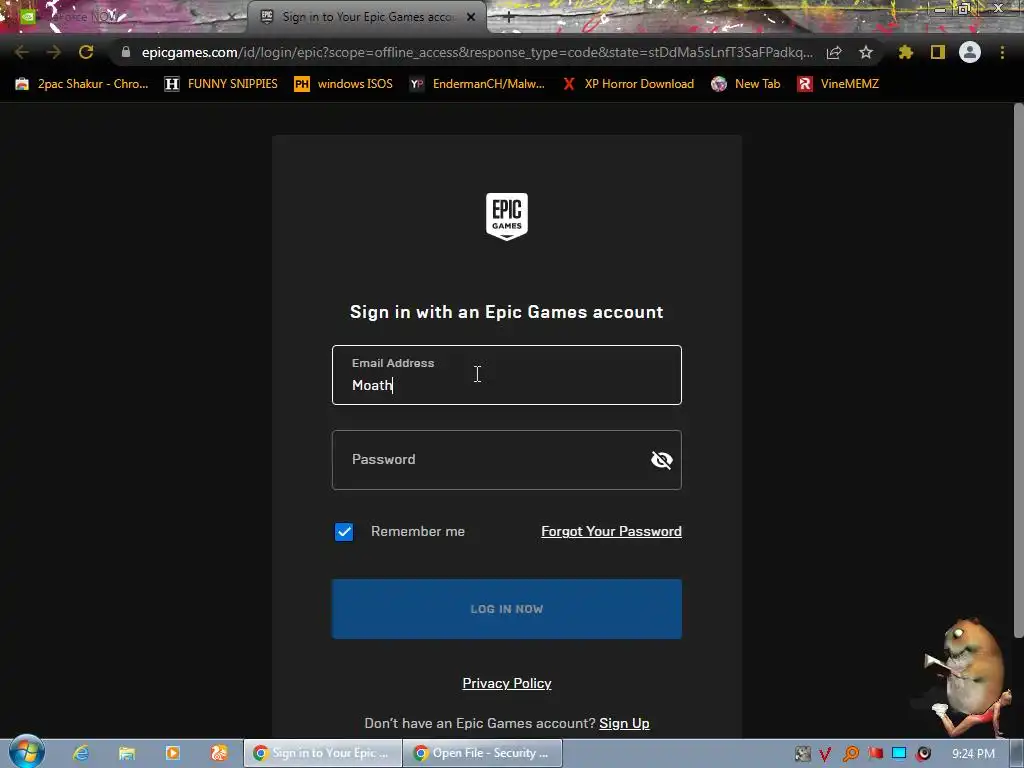The height and width of the screenshot is (768, 1024).
Task: Click the red flag tray icon
Action: tap(875, 754)
